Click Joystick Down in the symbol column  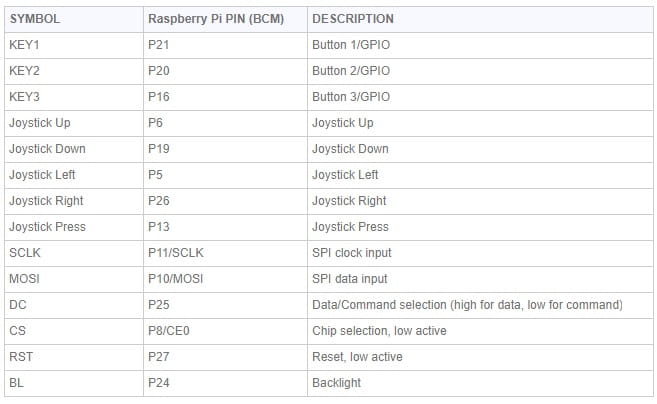pos(47,149)
